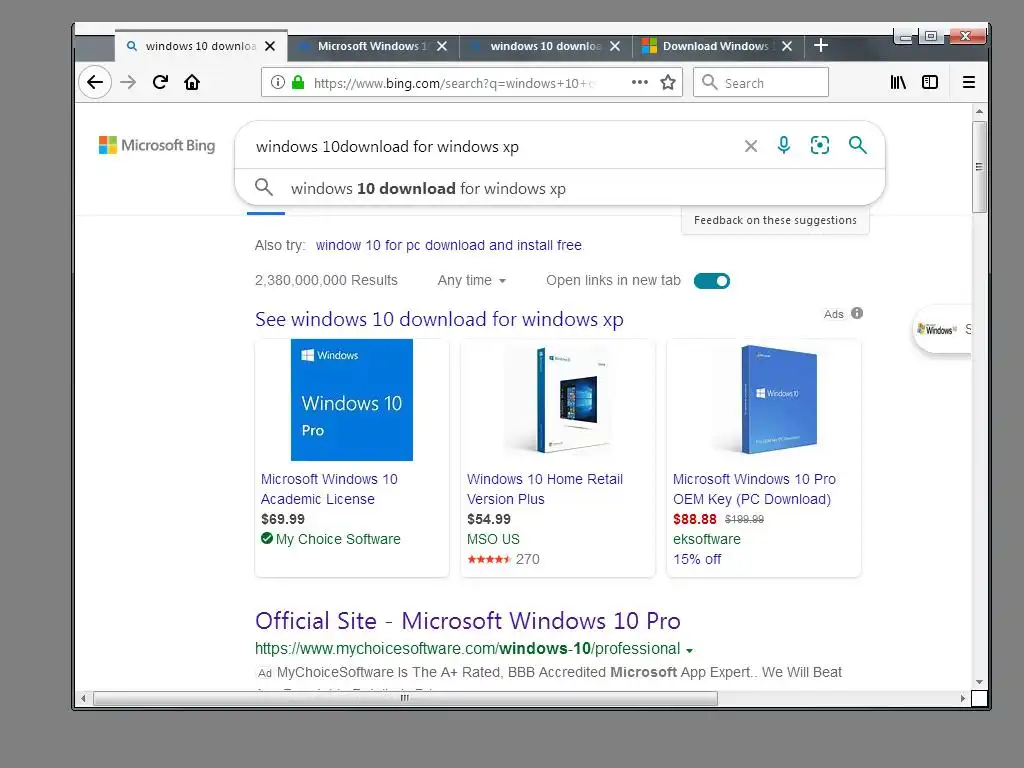
Task: Expand the mychoicesoftware URL dropdown arrow
Action: (690, 650)
